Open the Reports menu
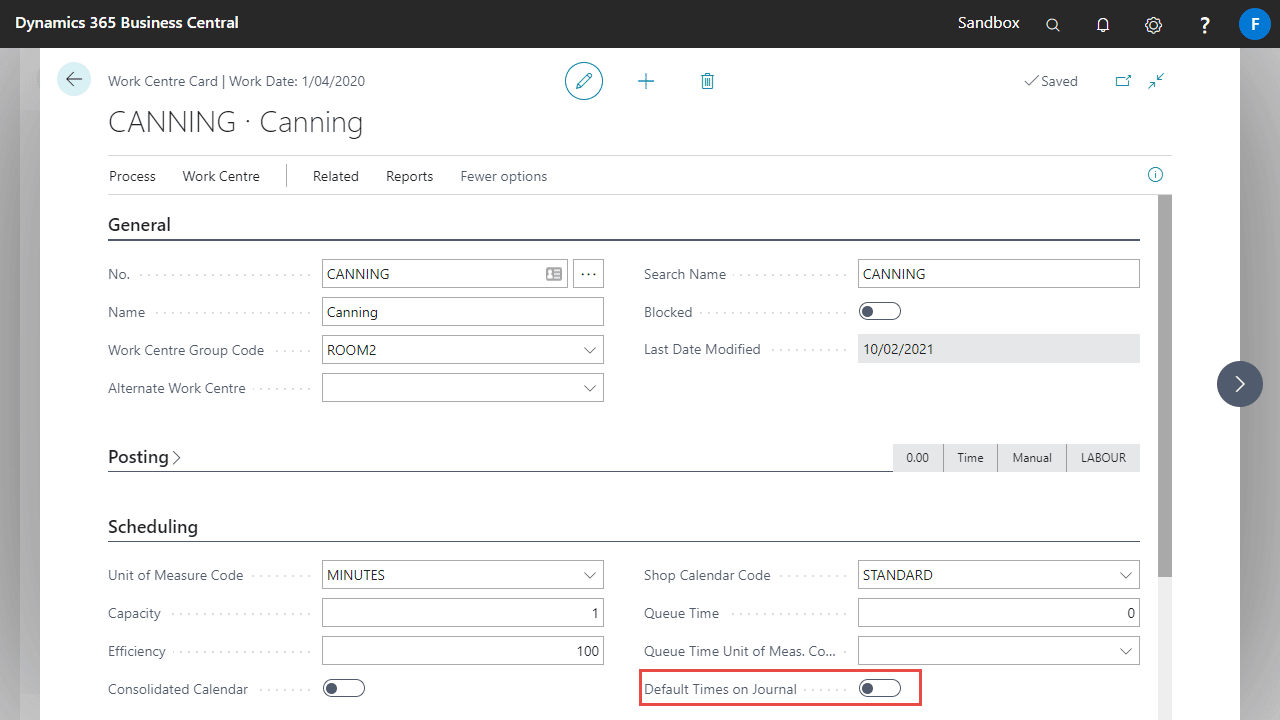This screenshot has width=1280, height=720. [x=409, y=176]
